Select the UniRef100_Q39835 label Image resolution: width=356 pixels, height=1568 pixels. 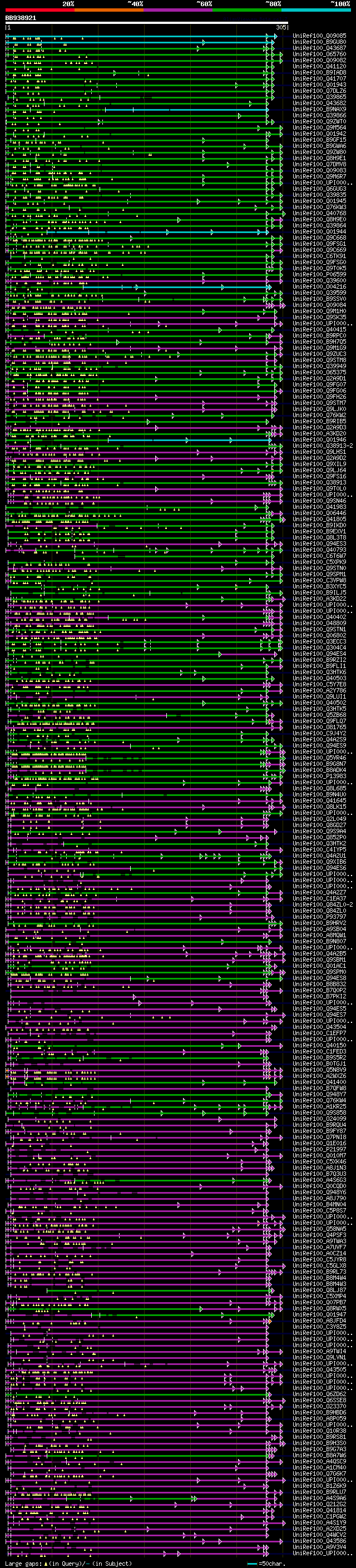319,195
